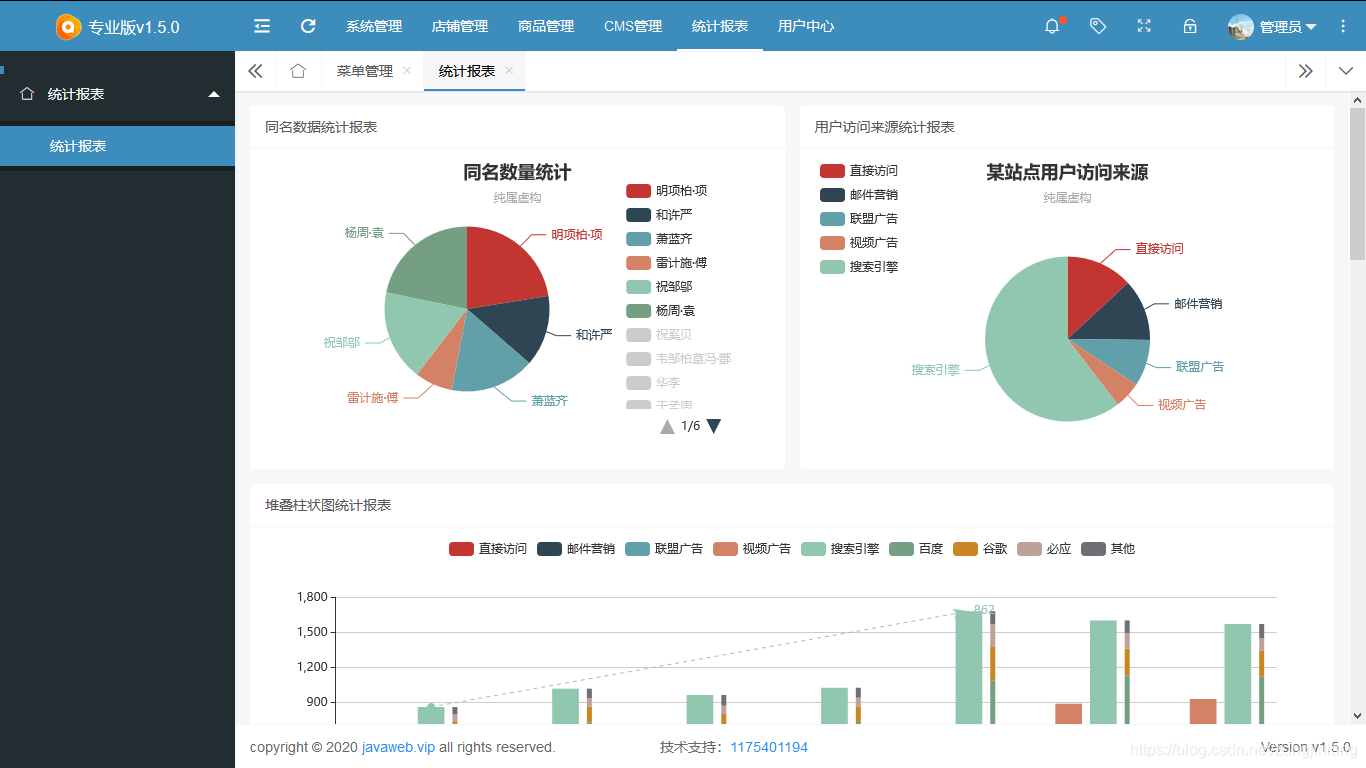Toggle 谷歌 legend in stacked bar chart
1366x768 pixels.
pos(980,549)
